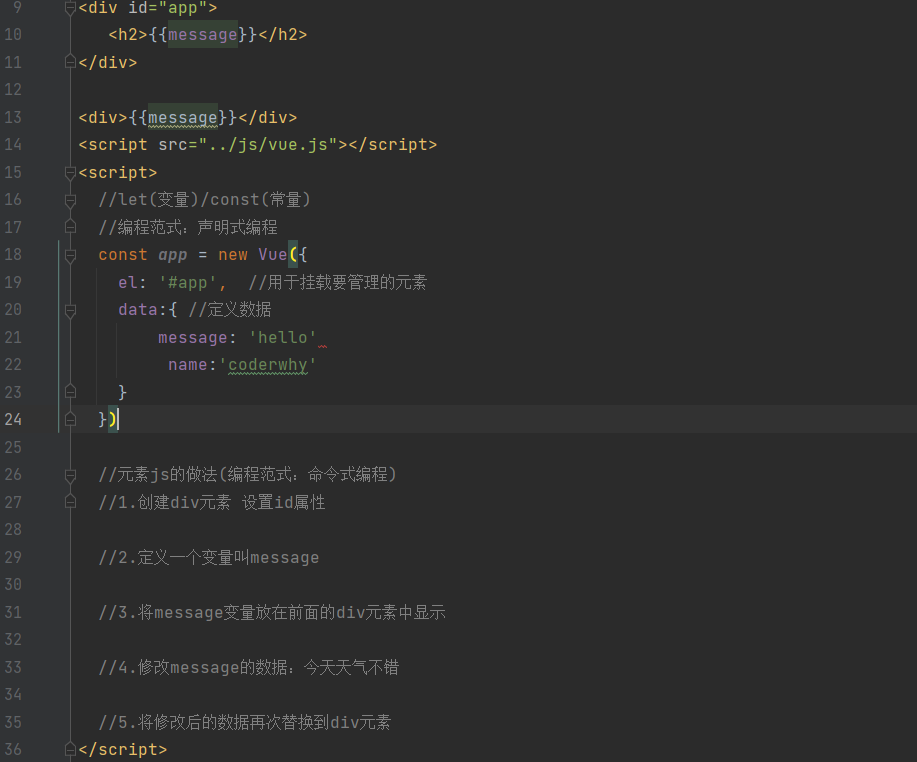Collapse the comment block starting at line 26
Screen dimensions: 917x762
point(68,474)
